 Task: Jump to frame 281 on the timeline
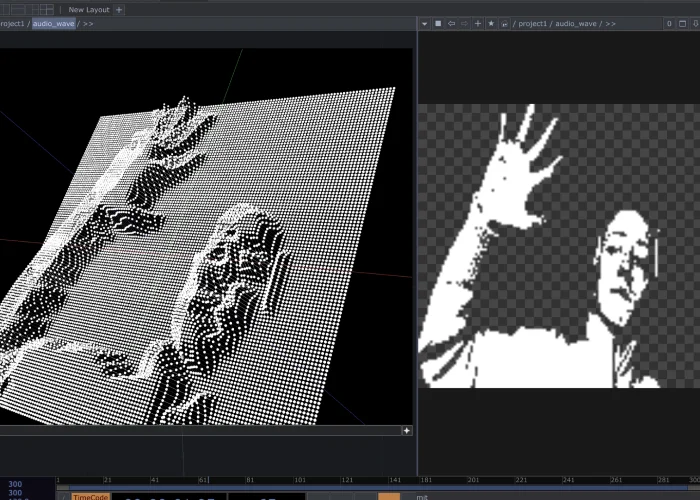[663, 480]
